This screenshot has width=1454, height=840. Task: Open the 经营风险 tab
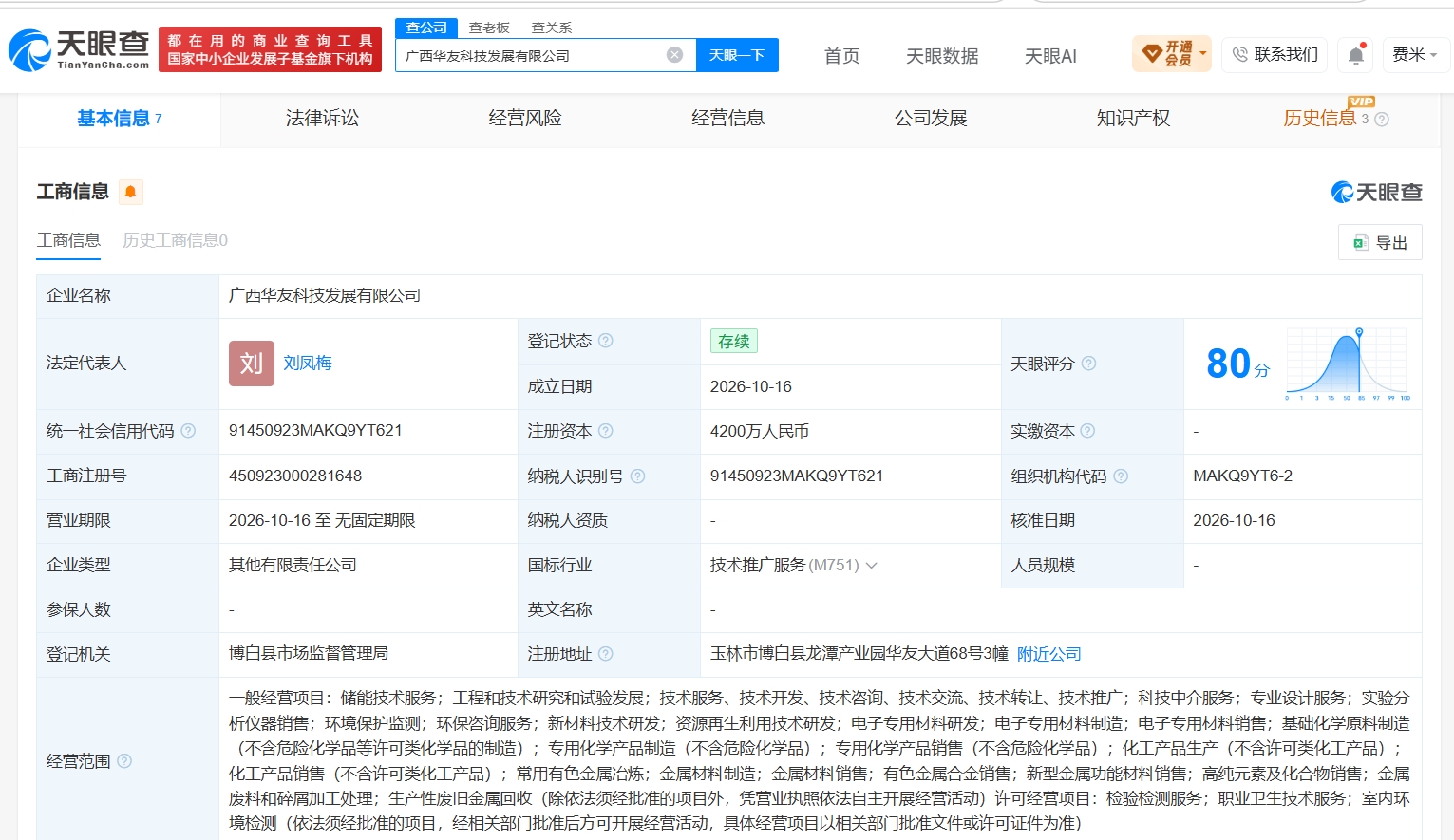point(525,119)
